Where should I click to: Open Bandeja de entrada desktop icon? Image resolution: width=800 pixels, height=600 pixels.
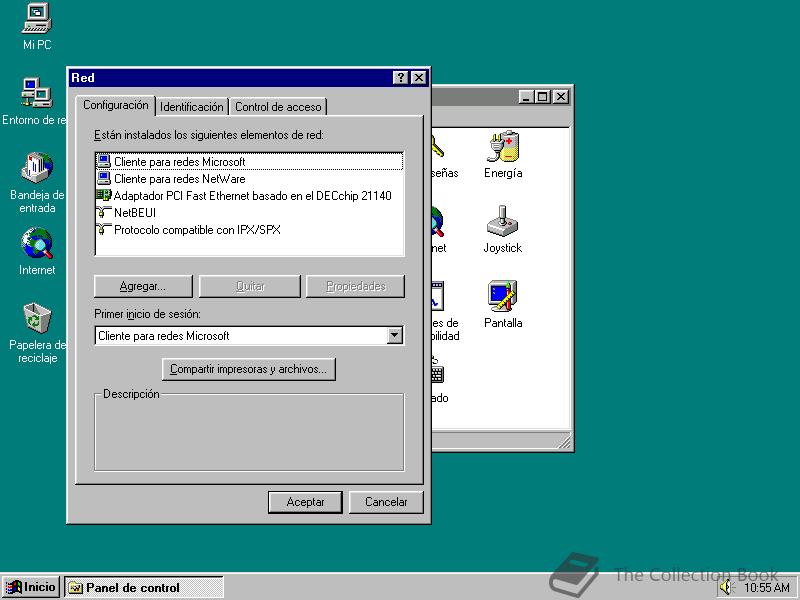(37, 182)
